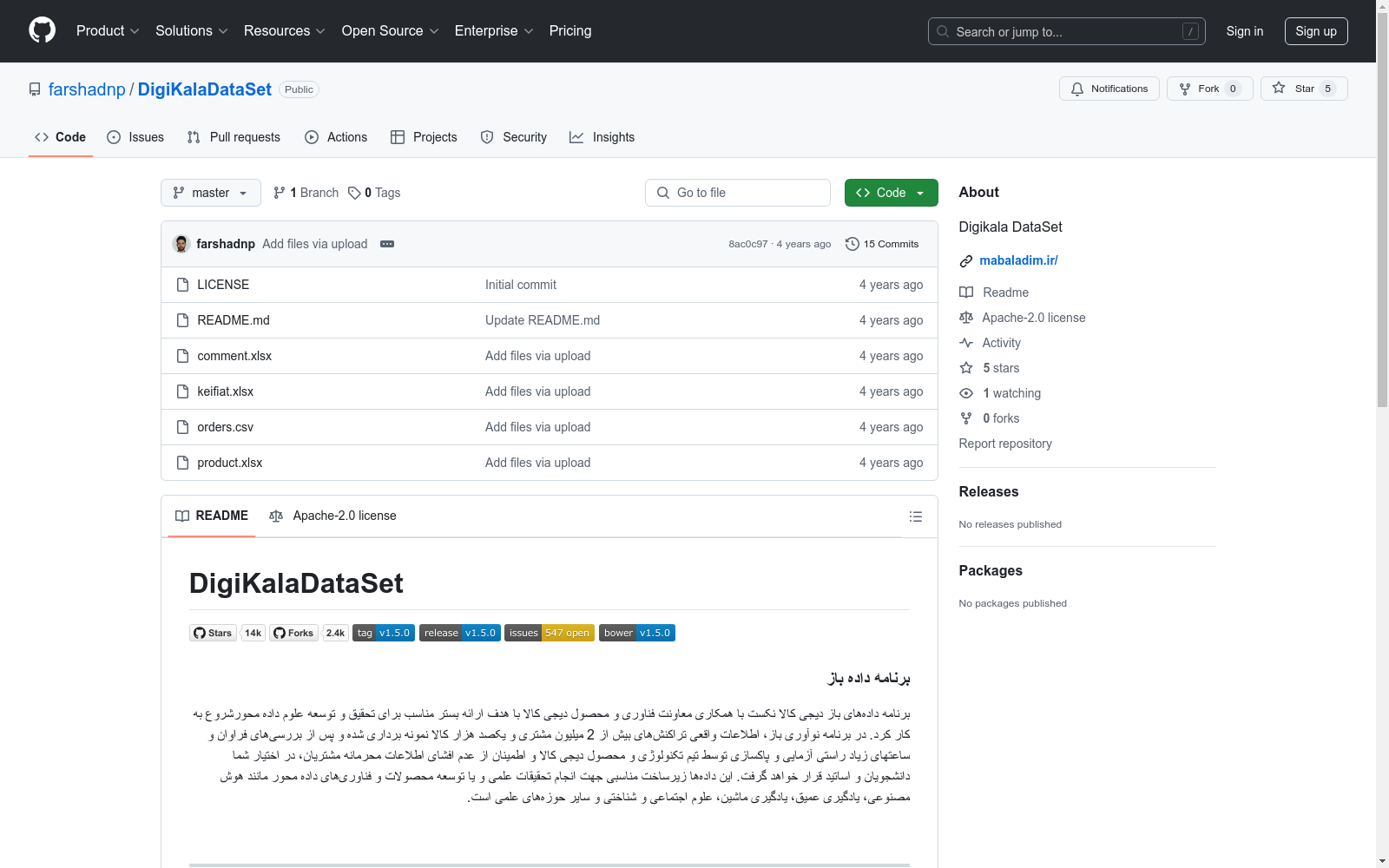Open the mabaladim.ir website link
The height and width of the screenshot is (868, 1389).
pos(1018,260)
